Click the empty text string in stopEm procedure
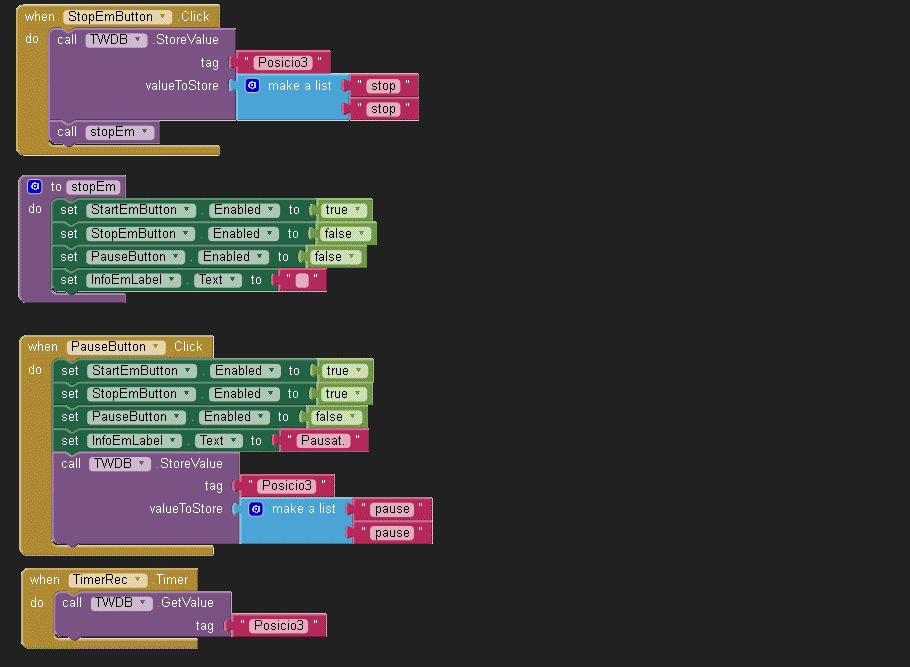 point(302,281)
